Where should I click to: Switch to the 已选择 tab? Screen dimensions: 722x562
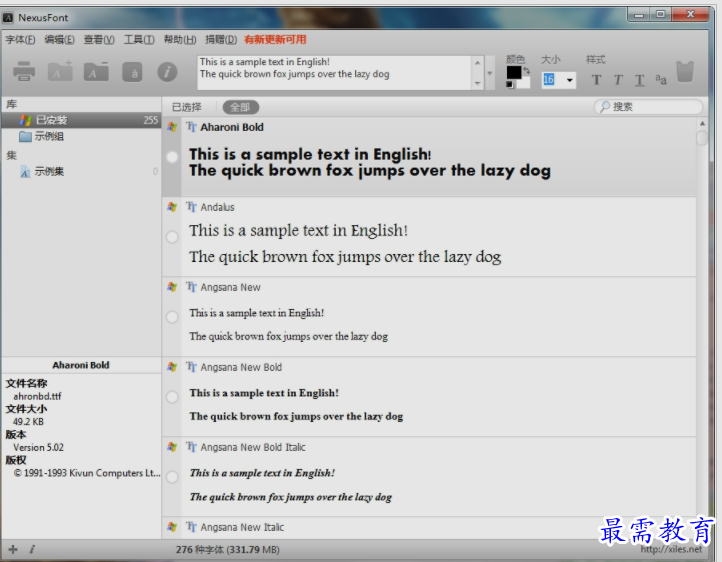click(x=186, y=107)
